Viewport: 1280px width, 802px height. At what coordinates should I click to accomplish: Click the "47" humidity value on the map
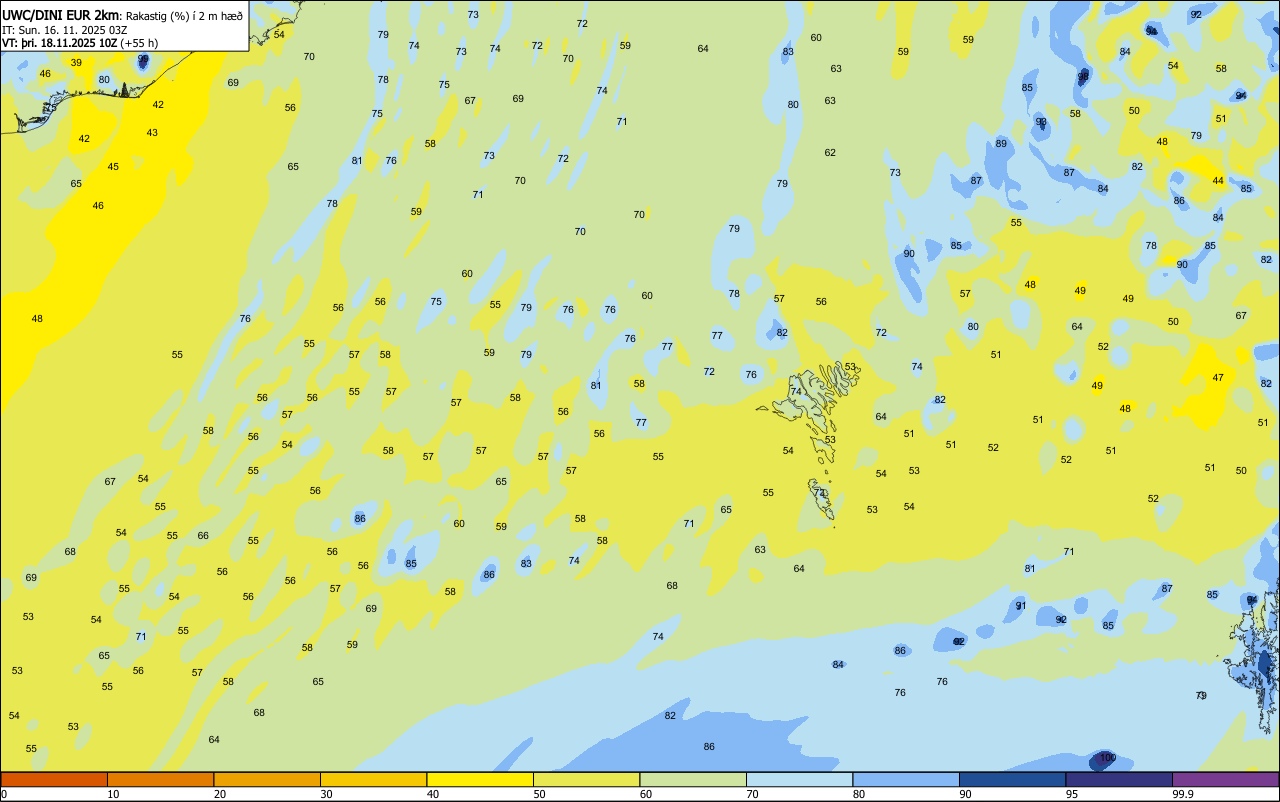click(1218, 377)
